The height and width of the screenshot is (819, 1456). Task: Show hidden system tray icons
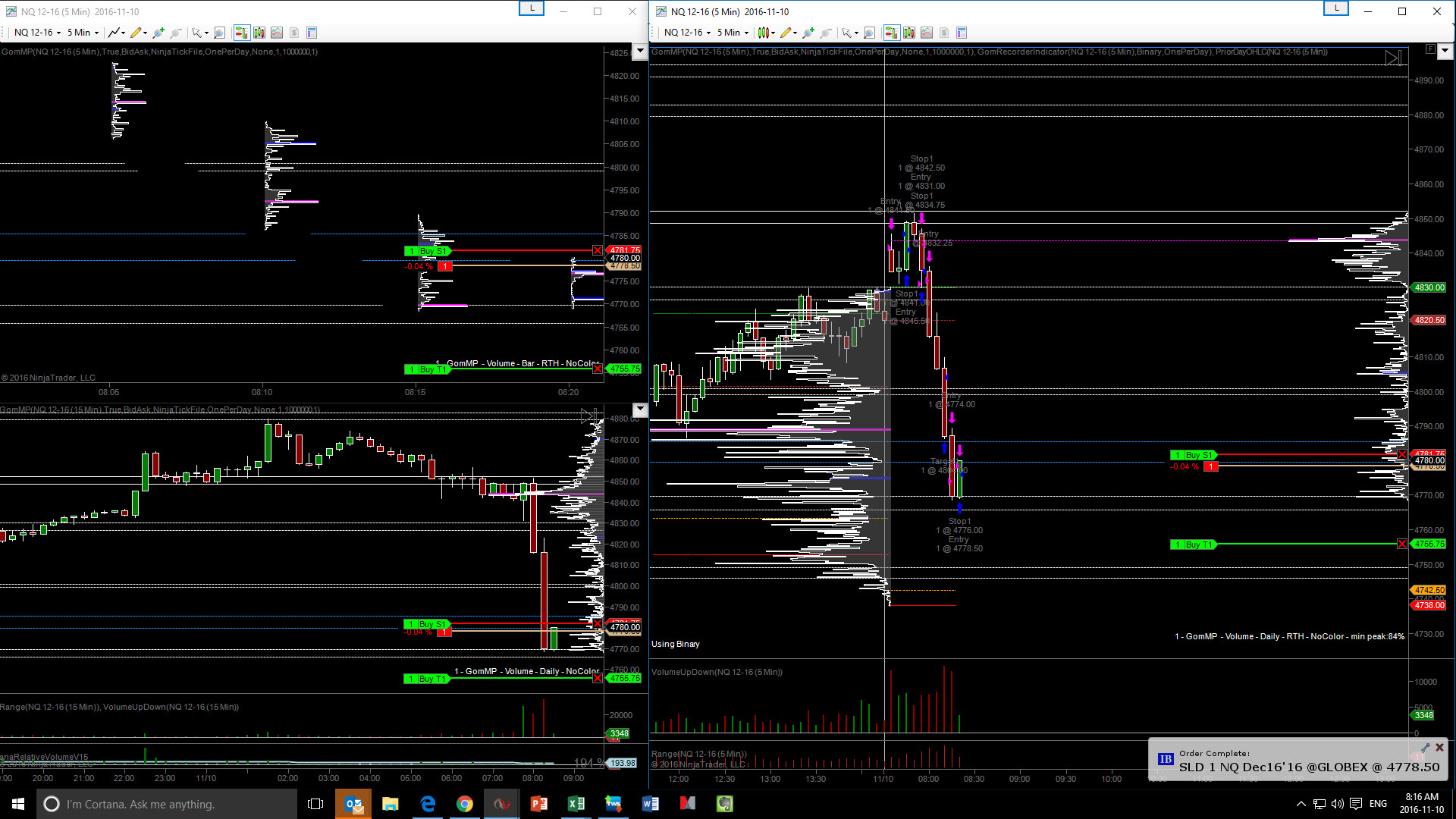coord(1301,804)
